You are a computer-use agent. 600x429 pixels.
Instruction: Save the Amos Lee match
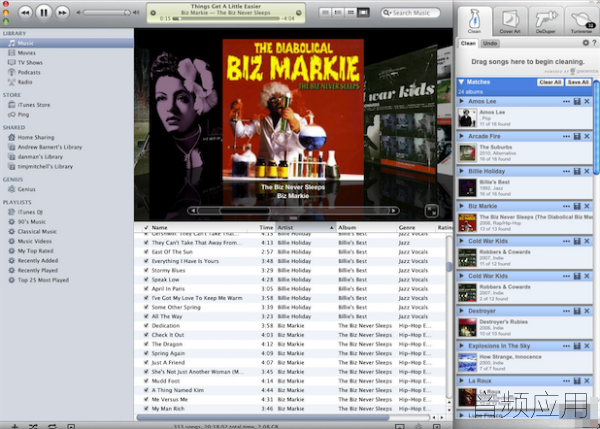577,101
